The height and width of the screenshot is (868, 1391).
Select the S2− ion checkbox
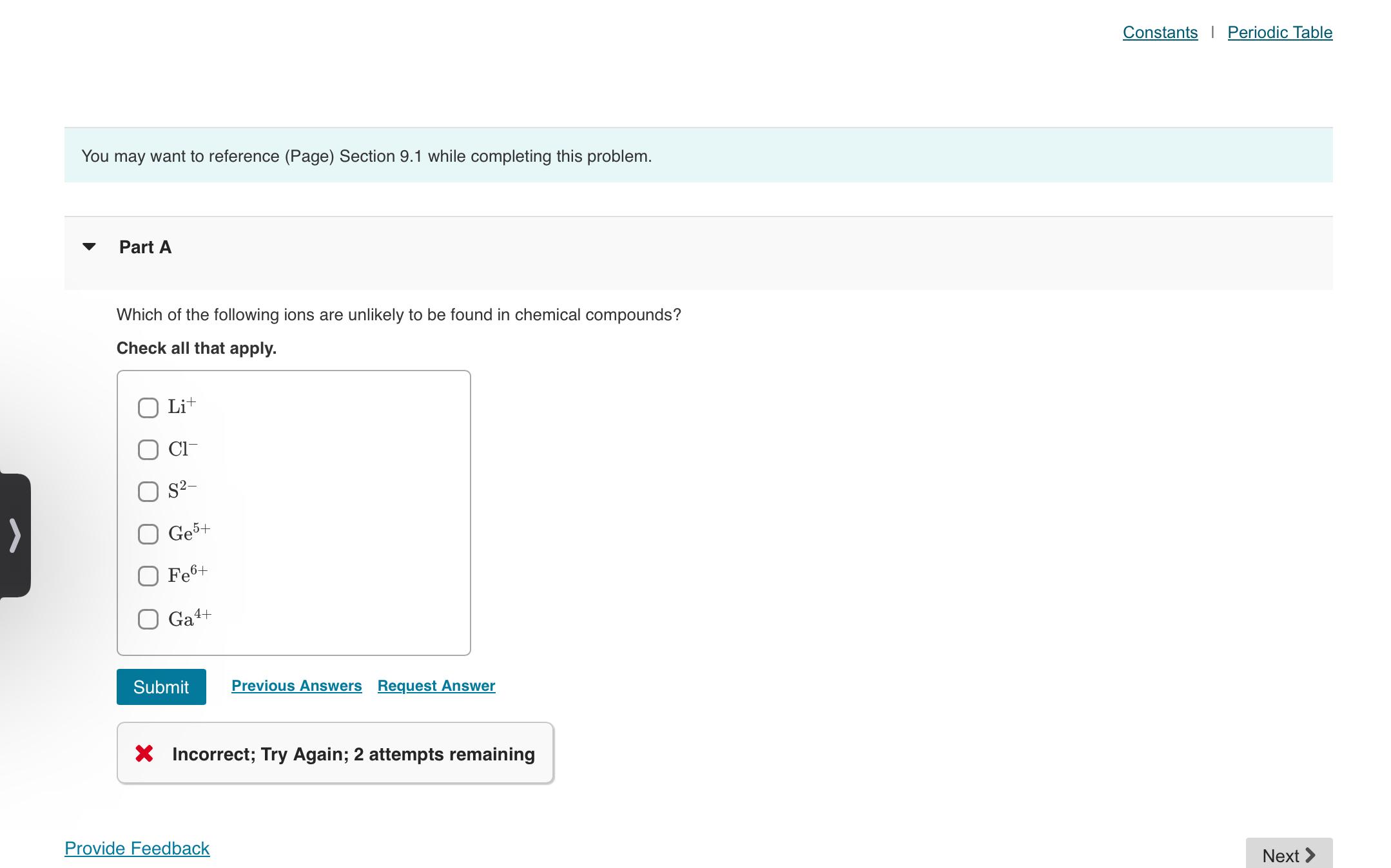pos(148,492)
